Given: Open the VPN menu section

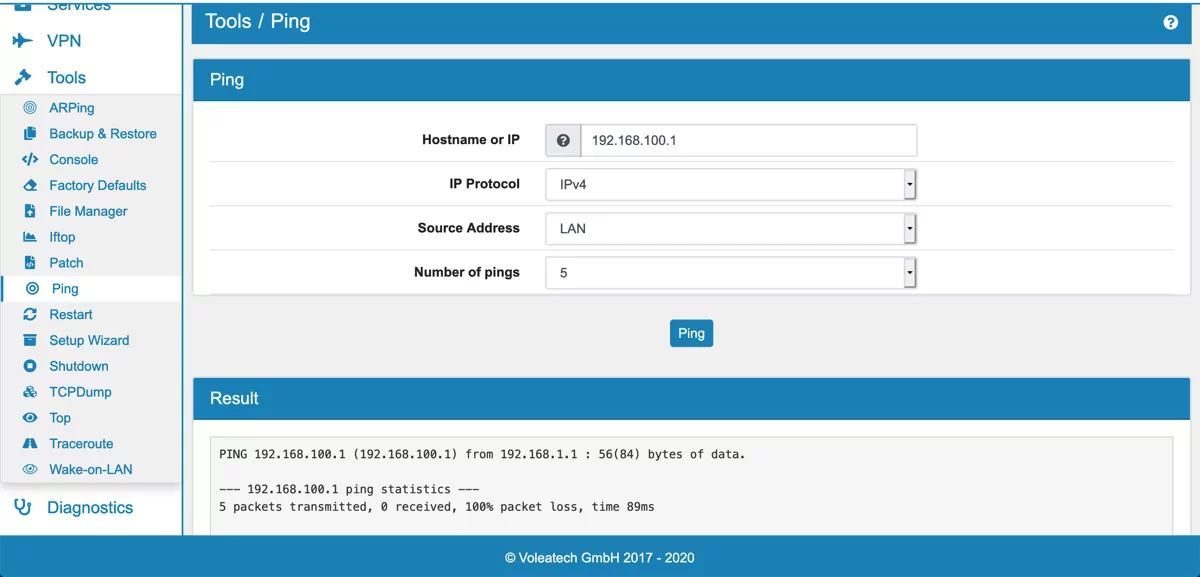Looking at the screenshot, I should tap(64, 41).
